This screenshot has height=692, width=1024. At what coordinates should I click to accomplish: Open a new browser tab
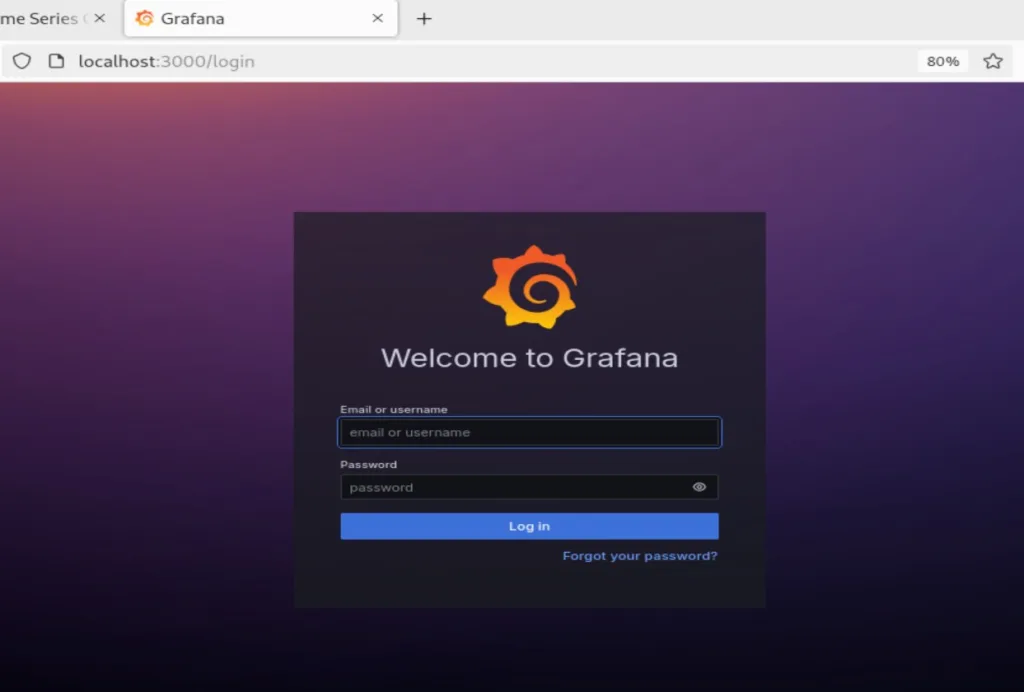(424, 19)
